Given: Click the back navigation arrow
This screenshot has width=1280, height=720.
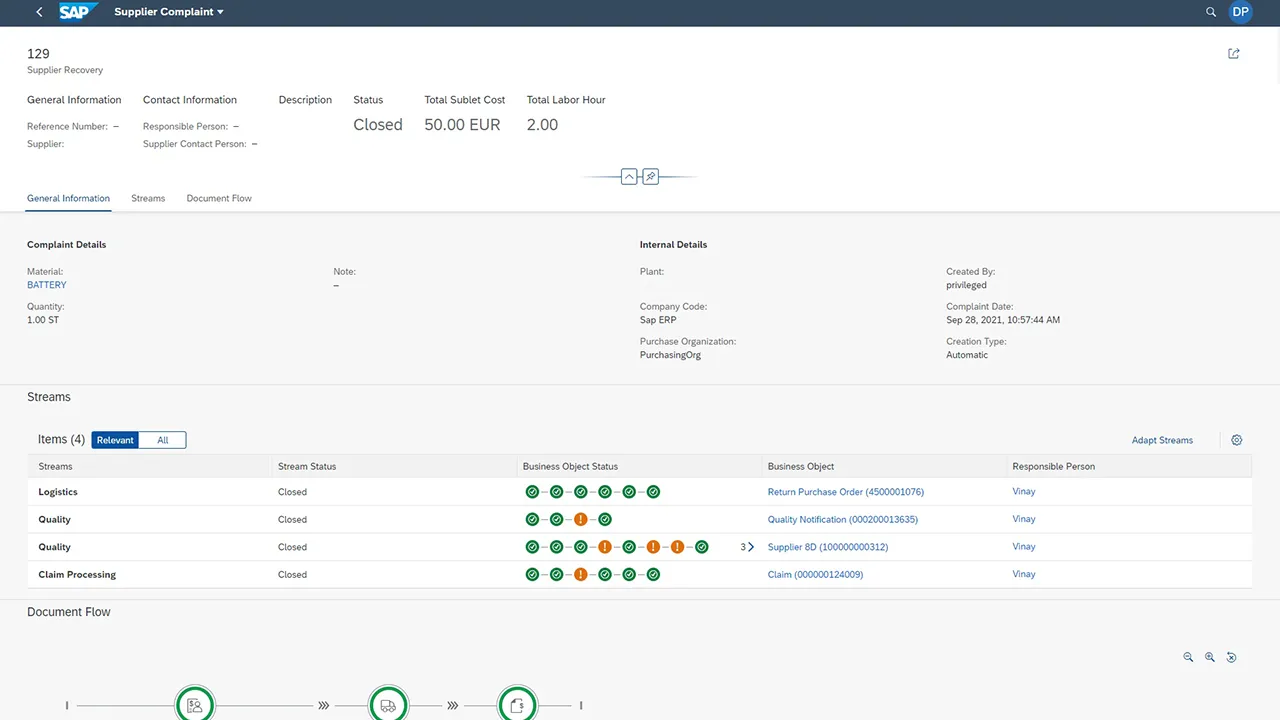Looking at the screenshot, I should tap(39, 12).
